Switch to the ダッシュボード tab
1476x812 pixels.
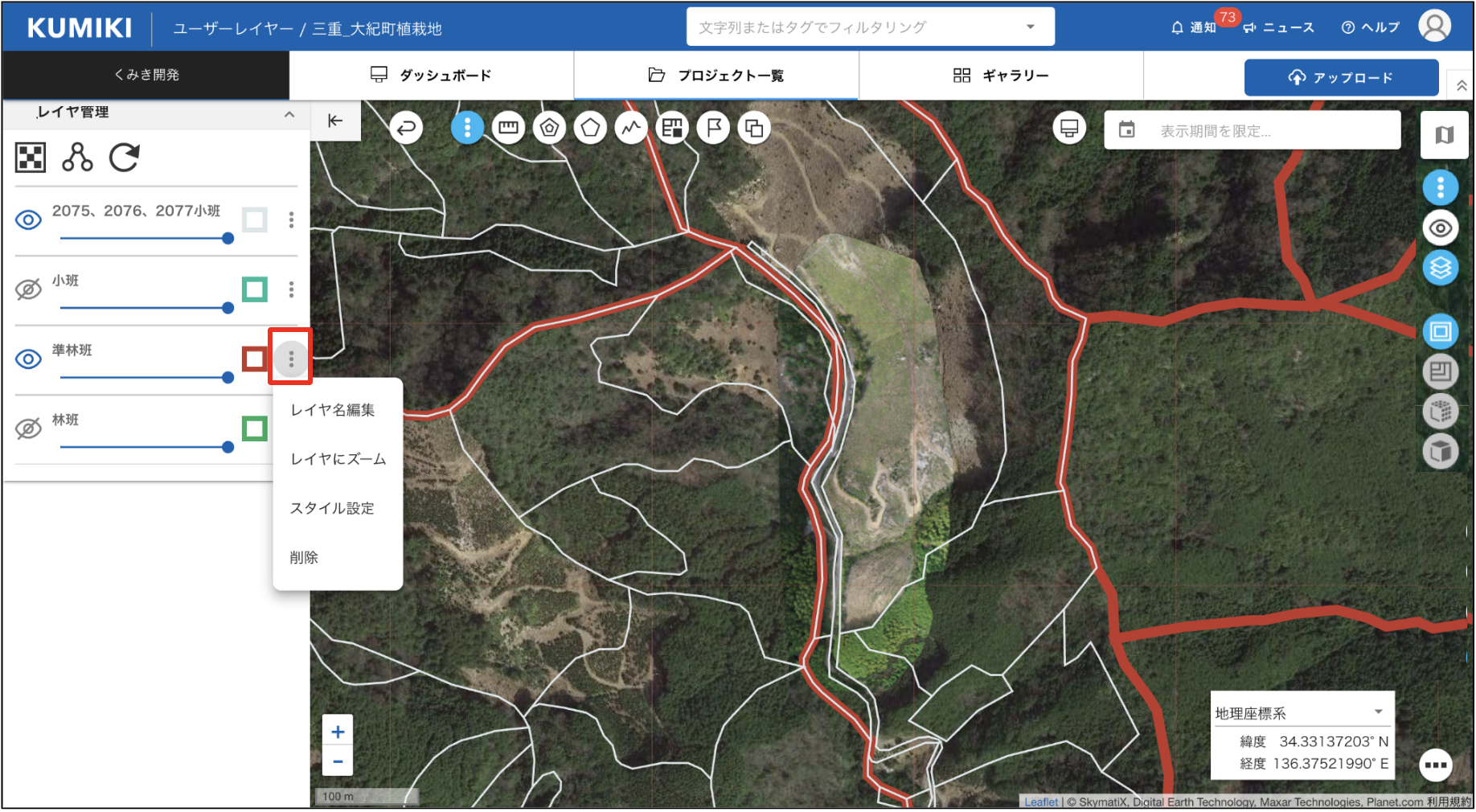[431, 76]
